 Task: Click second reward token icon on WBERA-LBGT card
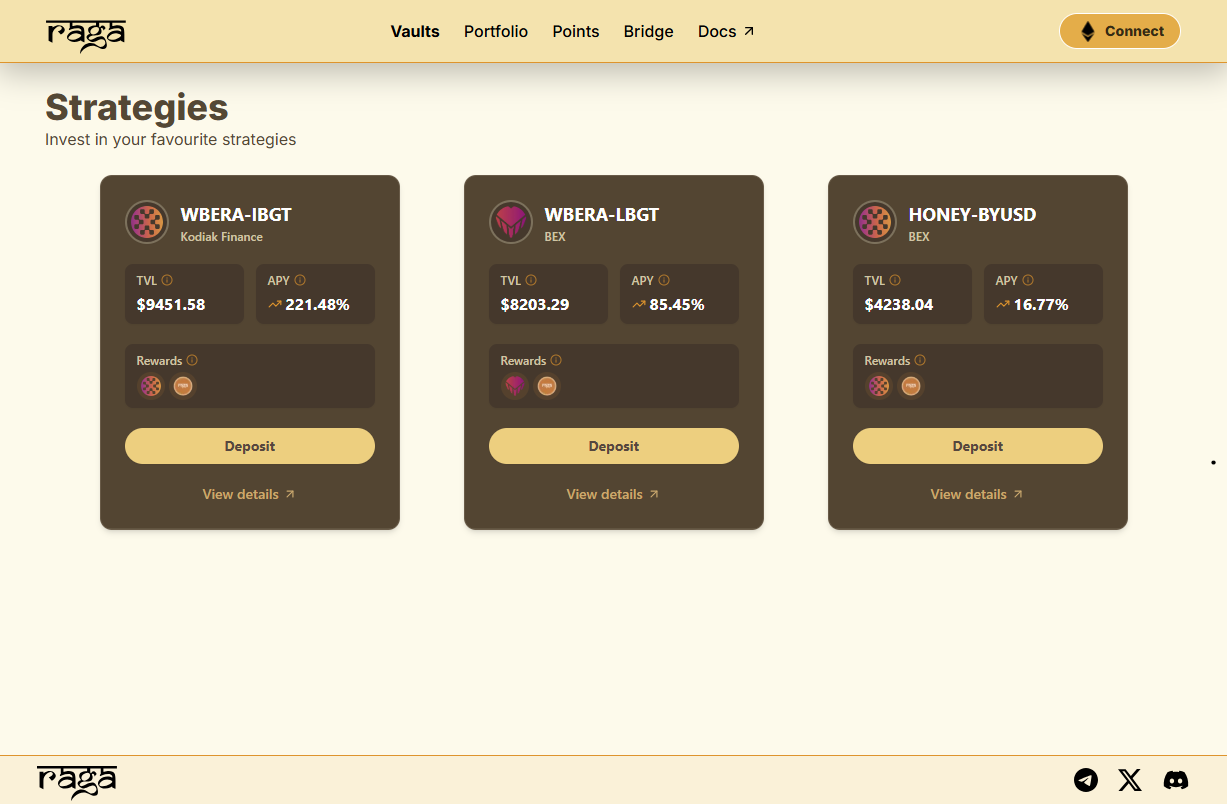547,386
